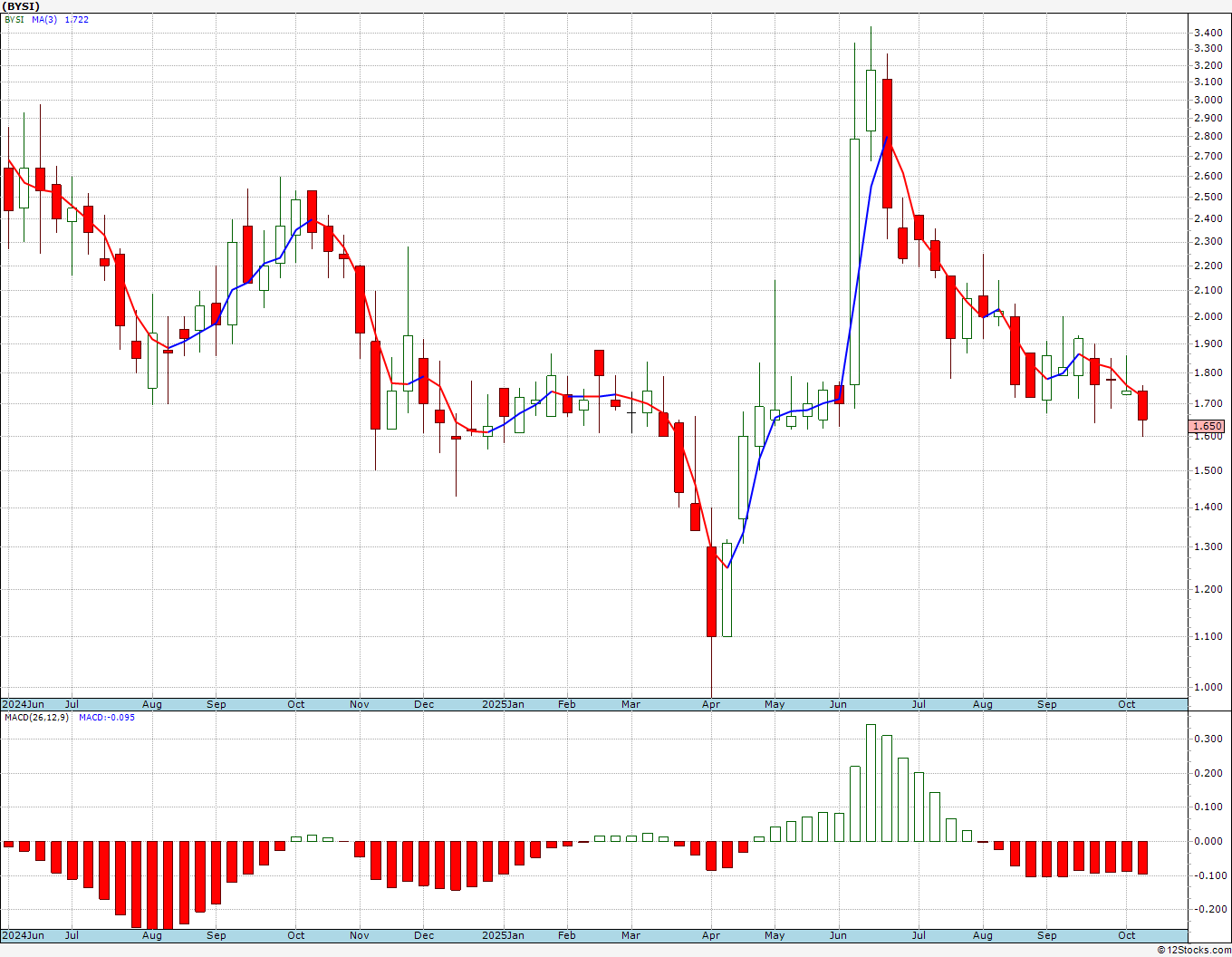
Task: Click Dec on the MACD panel time axis
Action: [x=424, y=935]
